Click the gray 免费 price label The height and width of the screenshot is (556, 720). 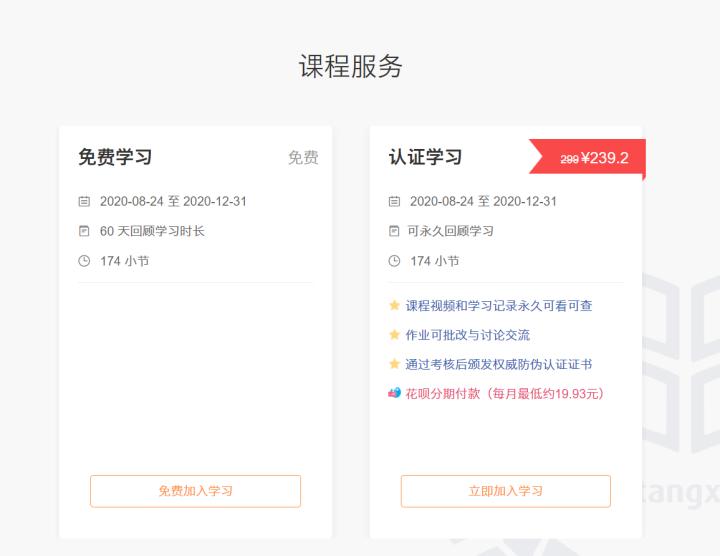point(303,157)
